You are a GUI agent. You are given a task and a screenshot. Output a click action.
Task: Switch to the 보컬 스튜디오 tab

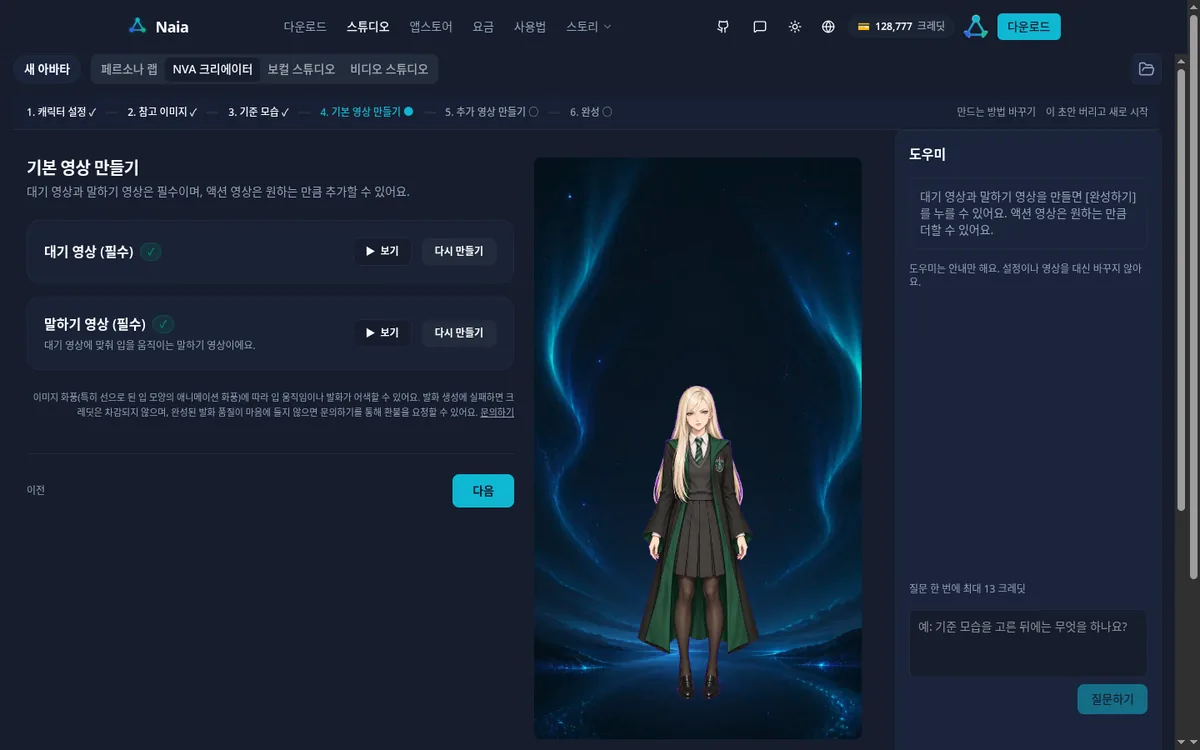coord(302,69)
